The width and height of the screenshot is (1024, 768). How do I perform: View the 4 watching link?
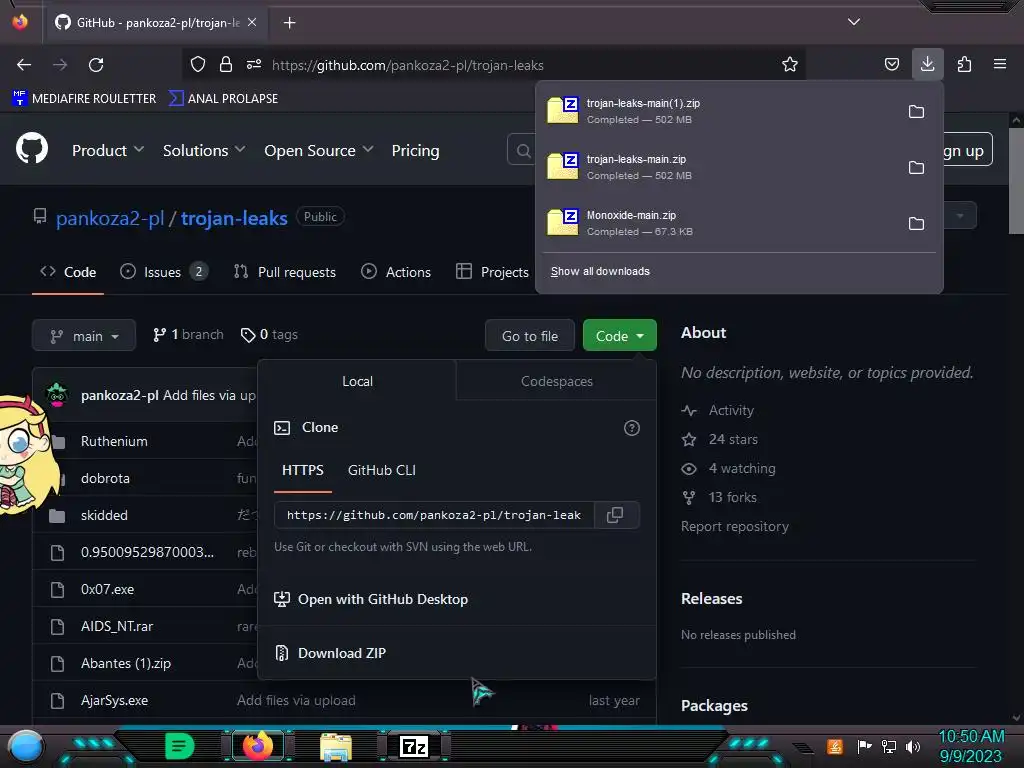(728, 468)
